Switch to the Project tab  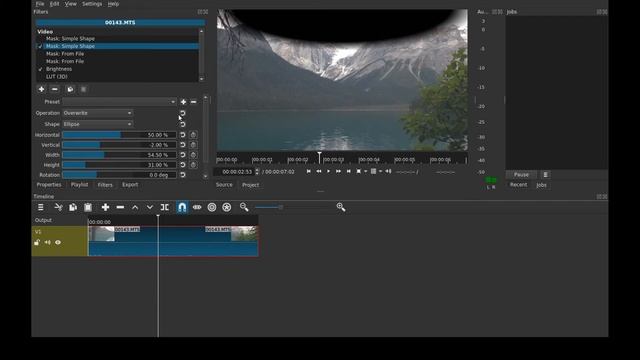[251, 185]
